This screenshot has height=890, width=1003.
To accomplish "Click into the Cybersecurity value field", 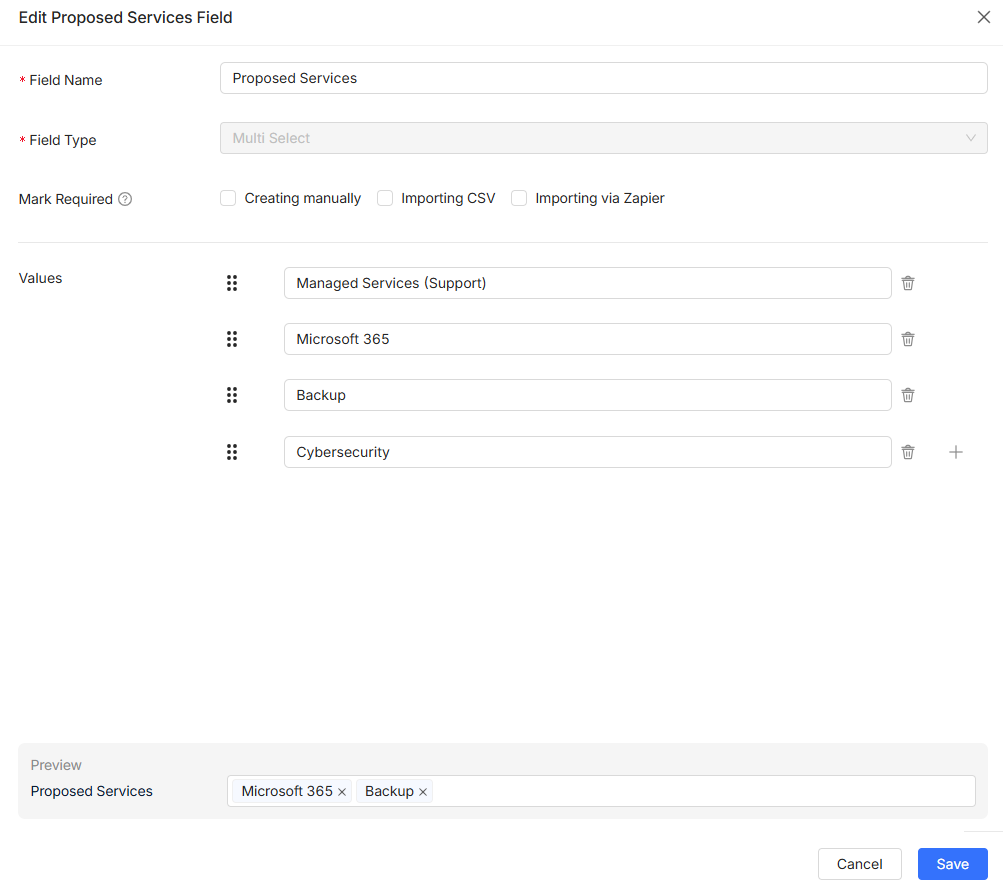I will 587,452.
